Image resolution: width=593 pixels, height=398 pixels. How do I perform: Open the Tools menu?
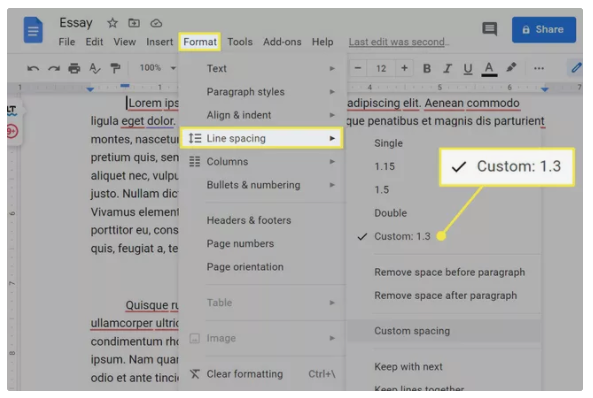240,42
